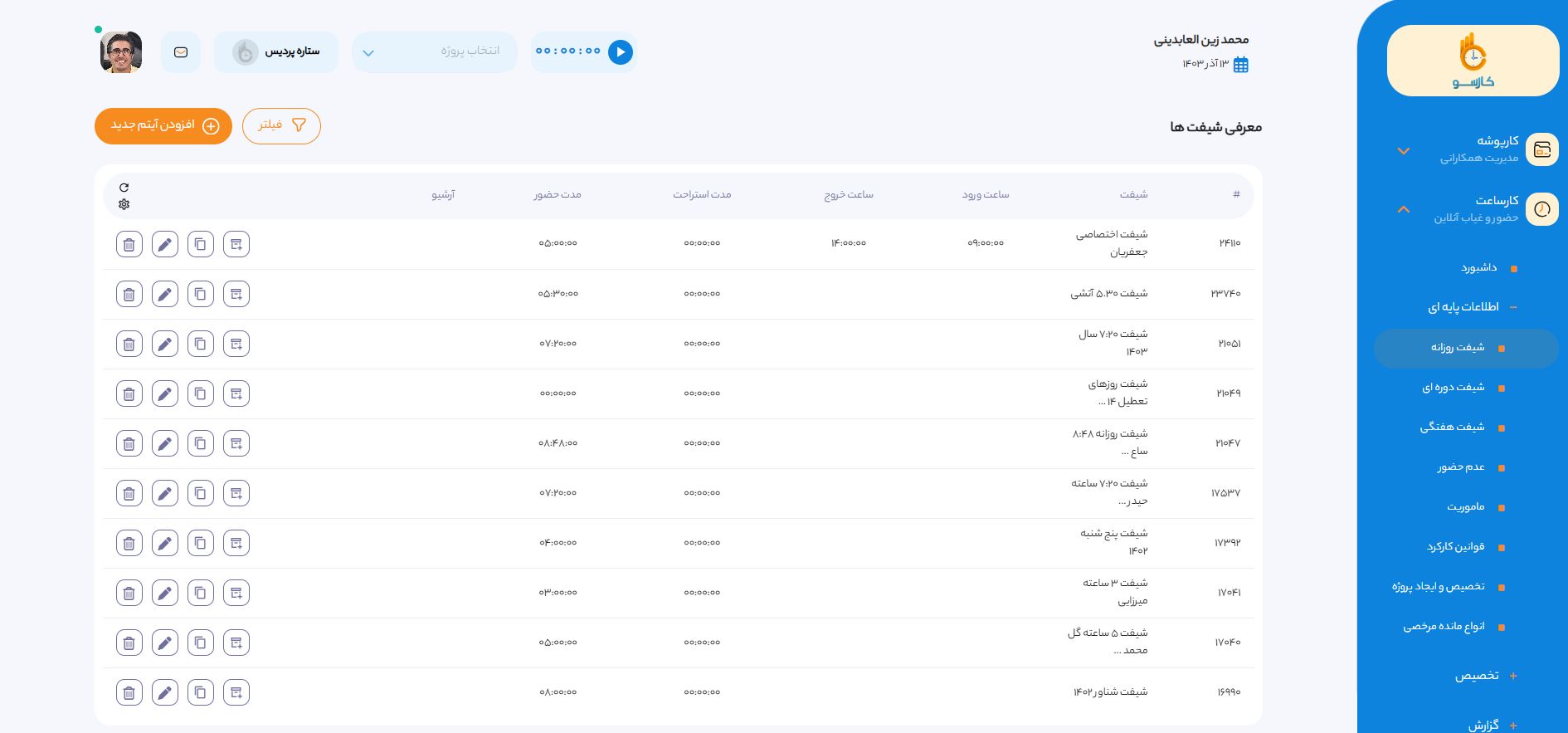The width and height of the screenshot is (1568, 733).
Task: Collapse the اطلاعات پایه ای group
Action: click(x=1513, y=307)
